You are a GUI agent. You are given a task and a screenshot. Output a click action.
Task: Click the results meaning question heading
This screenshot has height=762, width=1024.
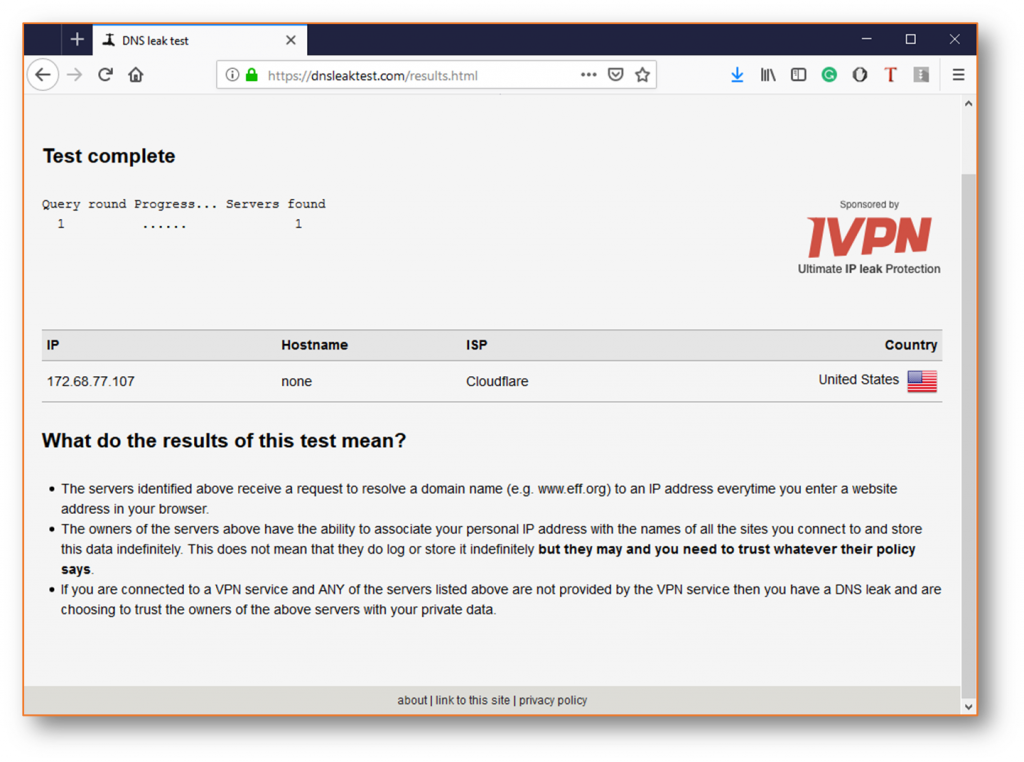pyautogui.click(x=224, y=441)
